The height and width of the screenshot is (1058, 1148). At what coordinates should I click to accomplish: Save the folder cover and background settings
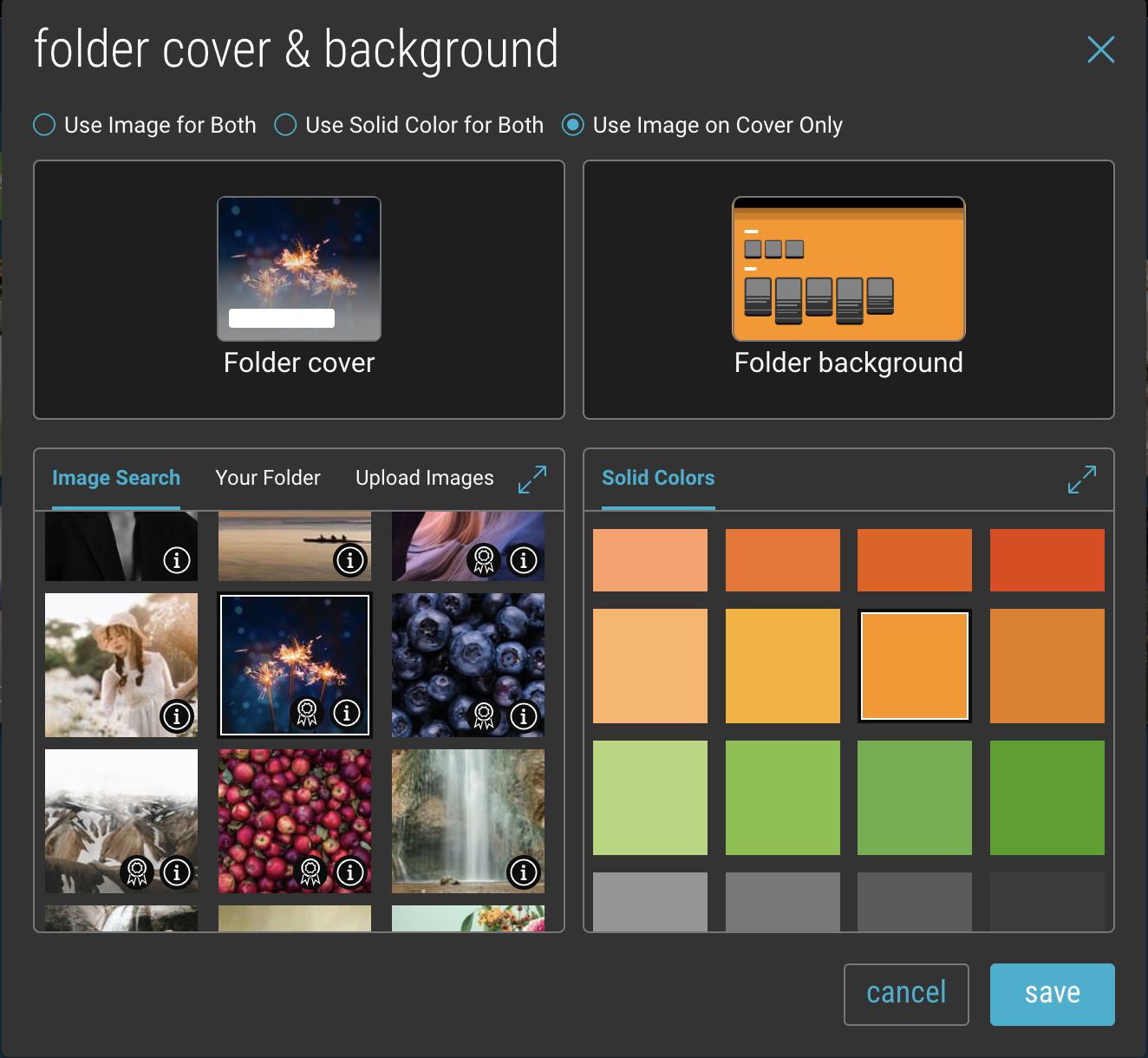[1052, 994]
